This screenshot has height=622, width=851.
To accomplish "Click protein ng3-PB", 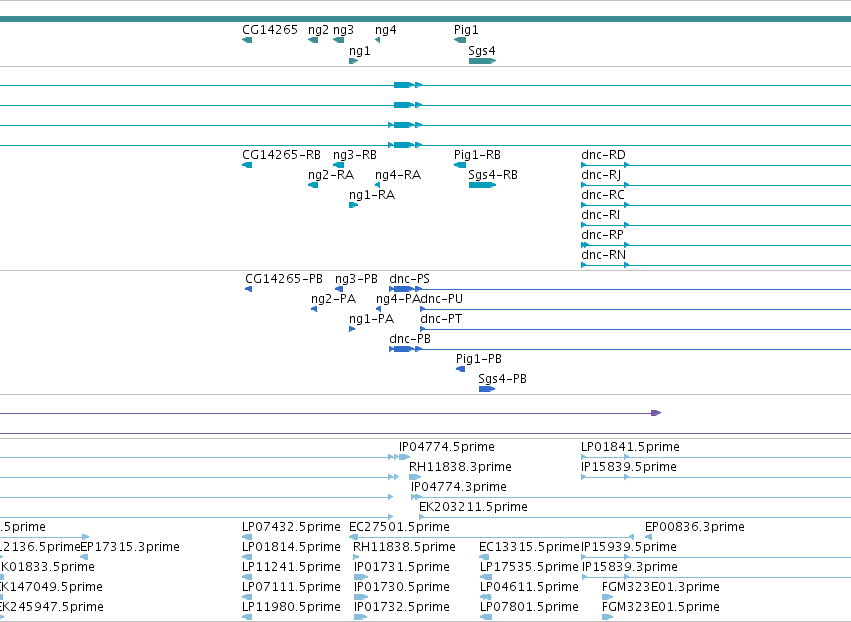I will point(356,279).
